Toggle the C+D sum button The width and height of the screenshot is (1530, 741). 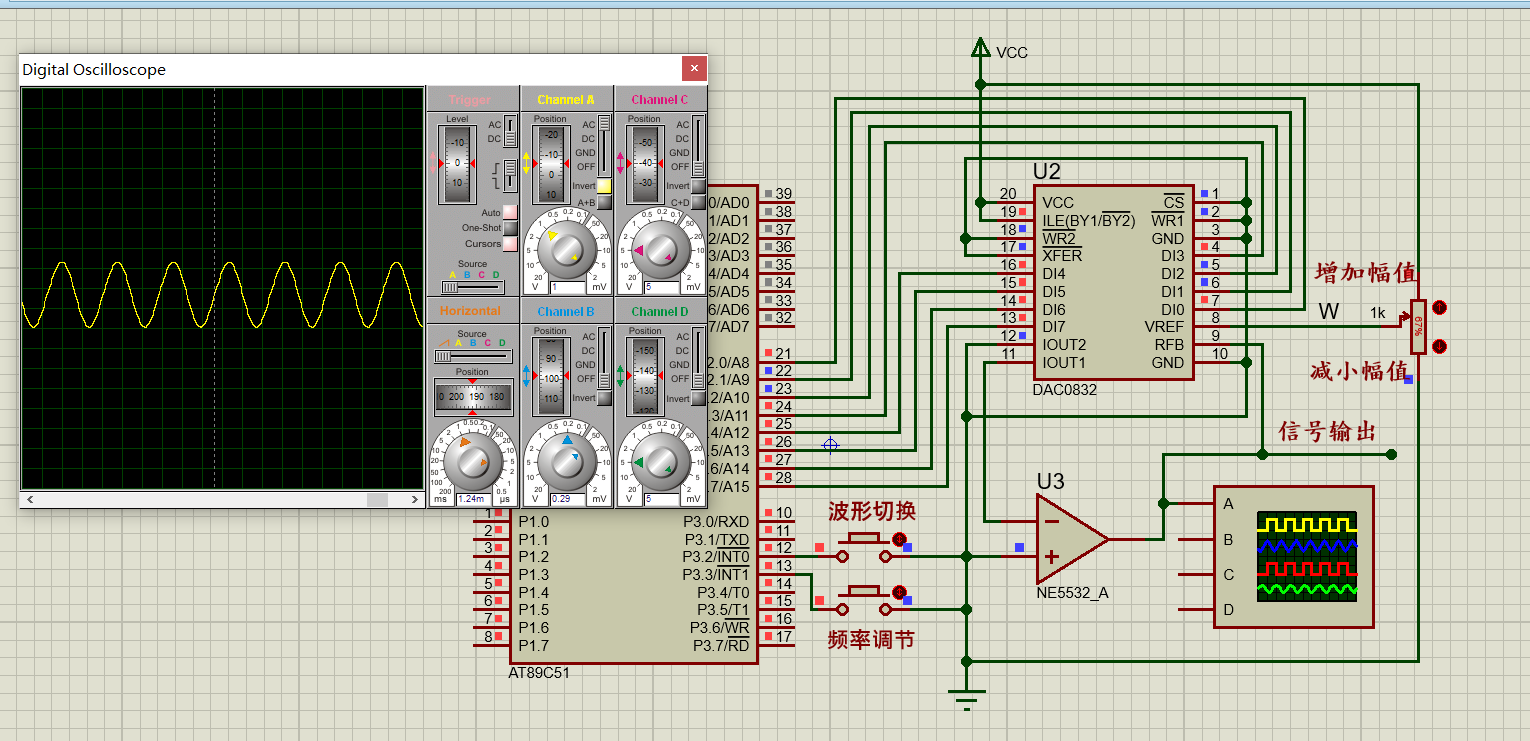pos(697,202)
